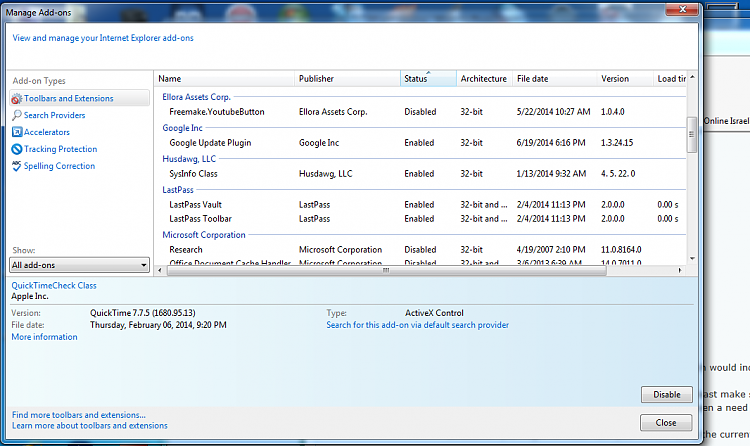Open the Search Providers add-on type
The height and width of the screenshot is (446, 750).
pos(55,115)
